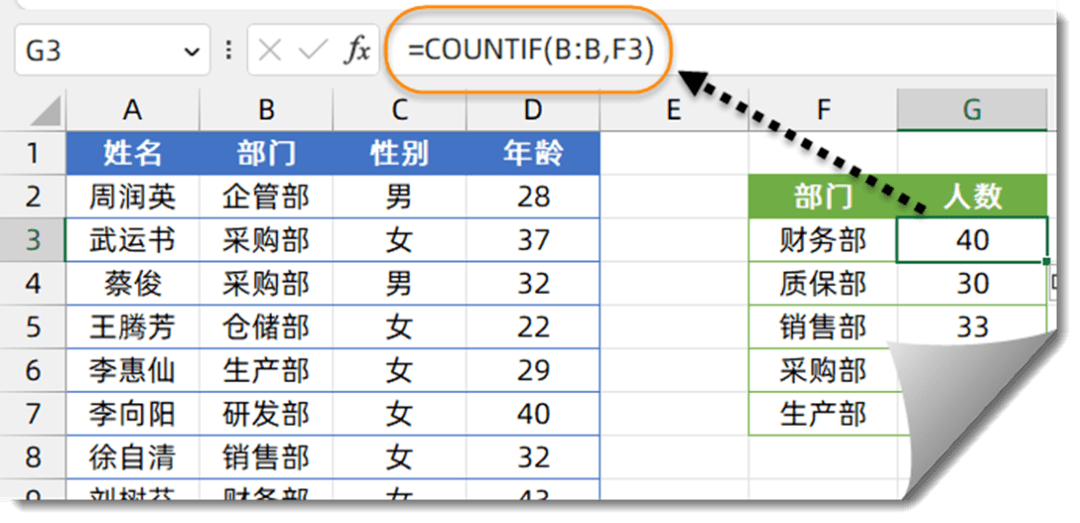Screen dimensions: 1080x523
Task: Click cell containing 徐自清
Action: pos(132,457)
